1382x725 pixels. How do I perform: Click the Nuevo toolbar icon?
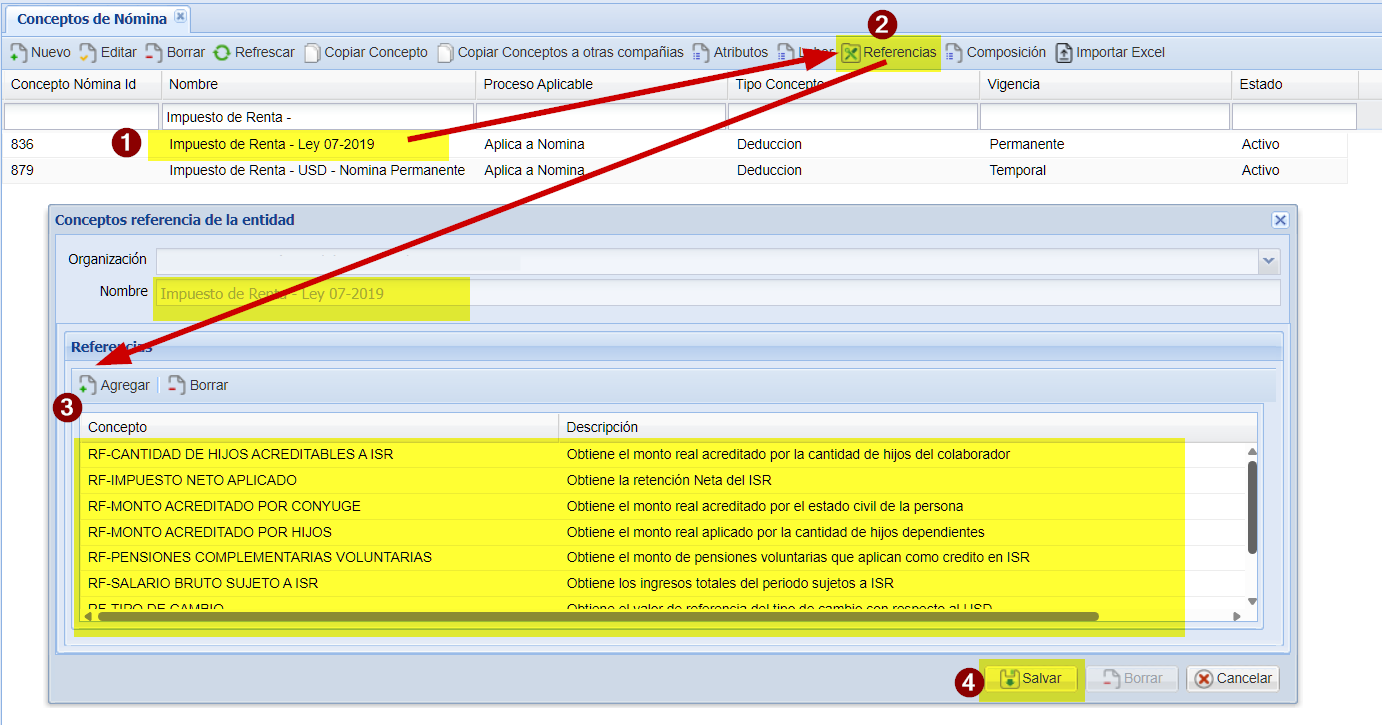click(18, 53)
